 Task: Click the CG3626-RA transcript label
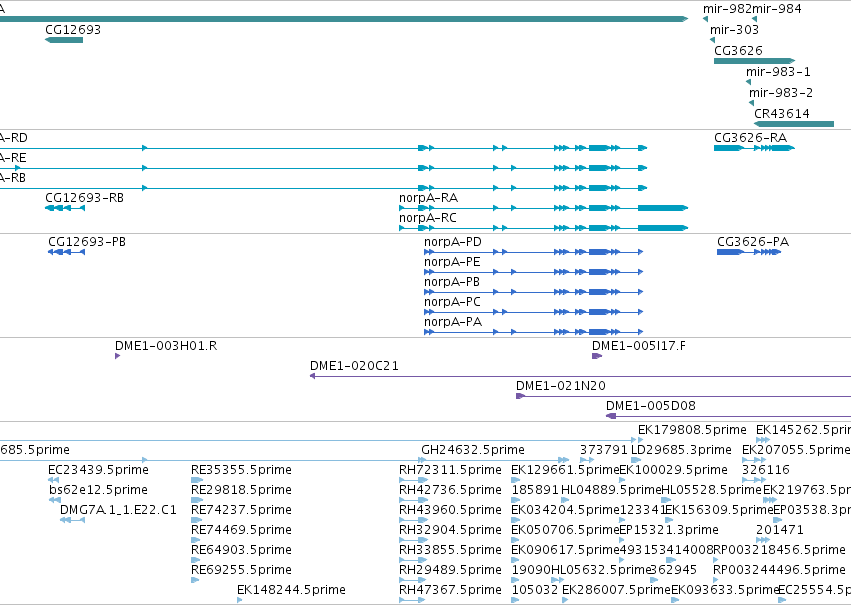[x=751, y=137]
